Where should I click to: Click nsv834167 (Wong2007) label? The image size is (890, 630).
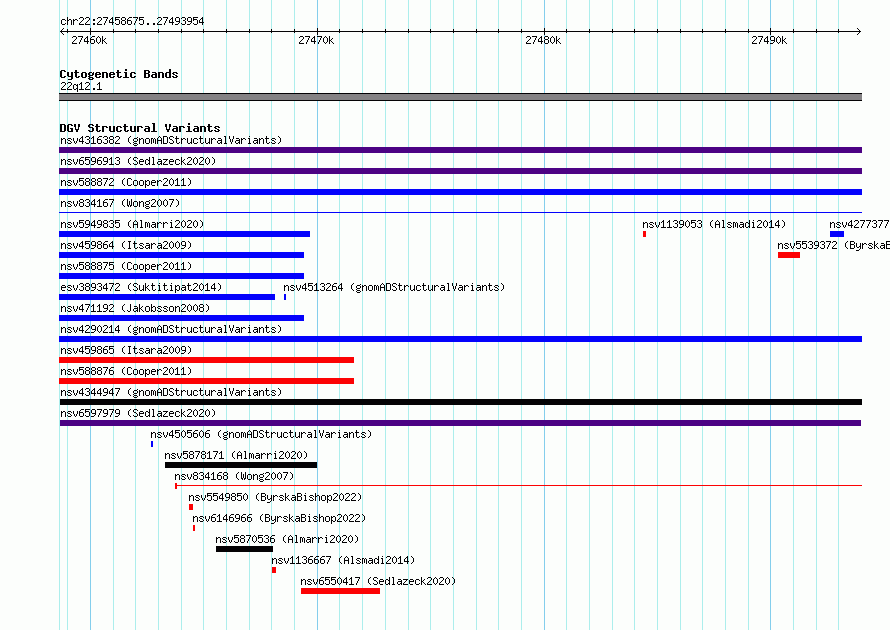point(120,203)
